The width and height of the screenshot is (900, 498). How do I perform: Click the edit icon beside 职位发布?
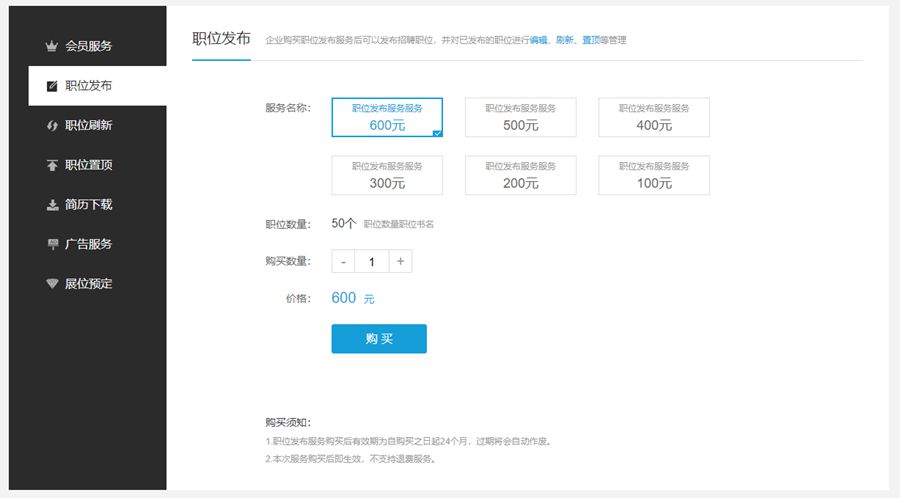[52, 86]
